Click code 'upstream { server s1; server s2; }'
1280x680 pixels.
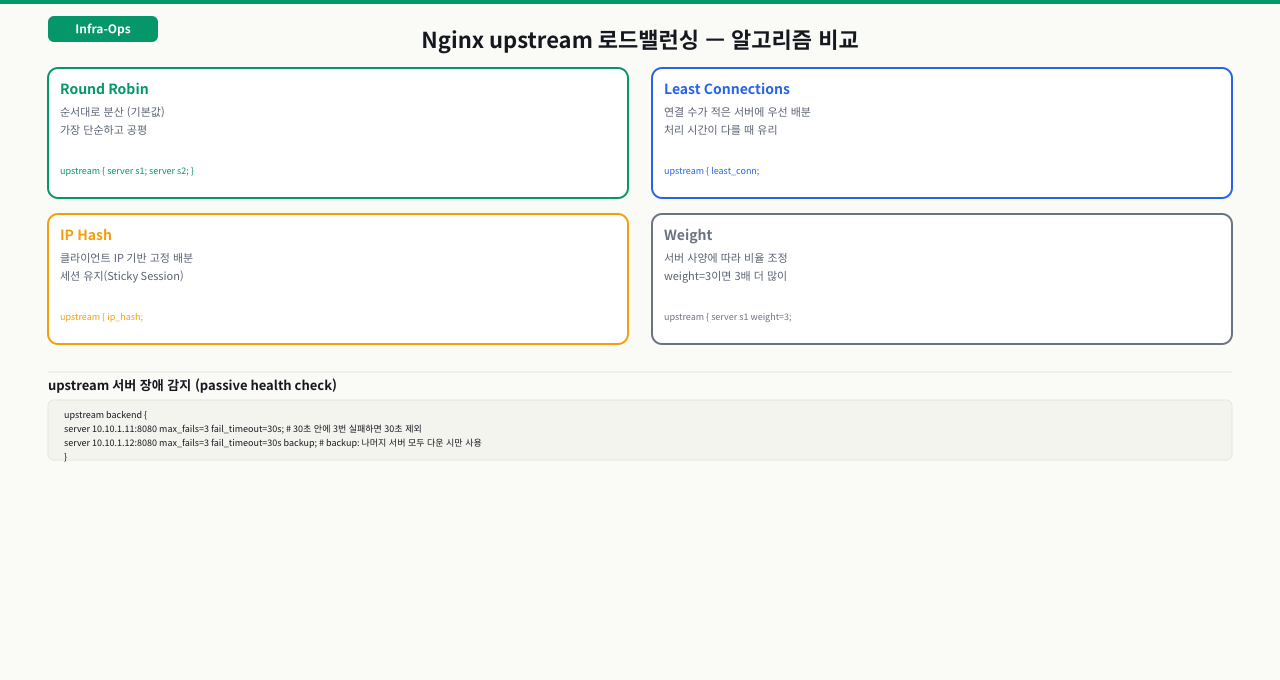point(127,171)
